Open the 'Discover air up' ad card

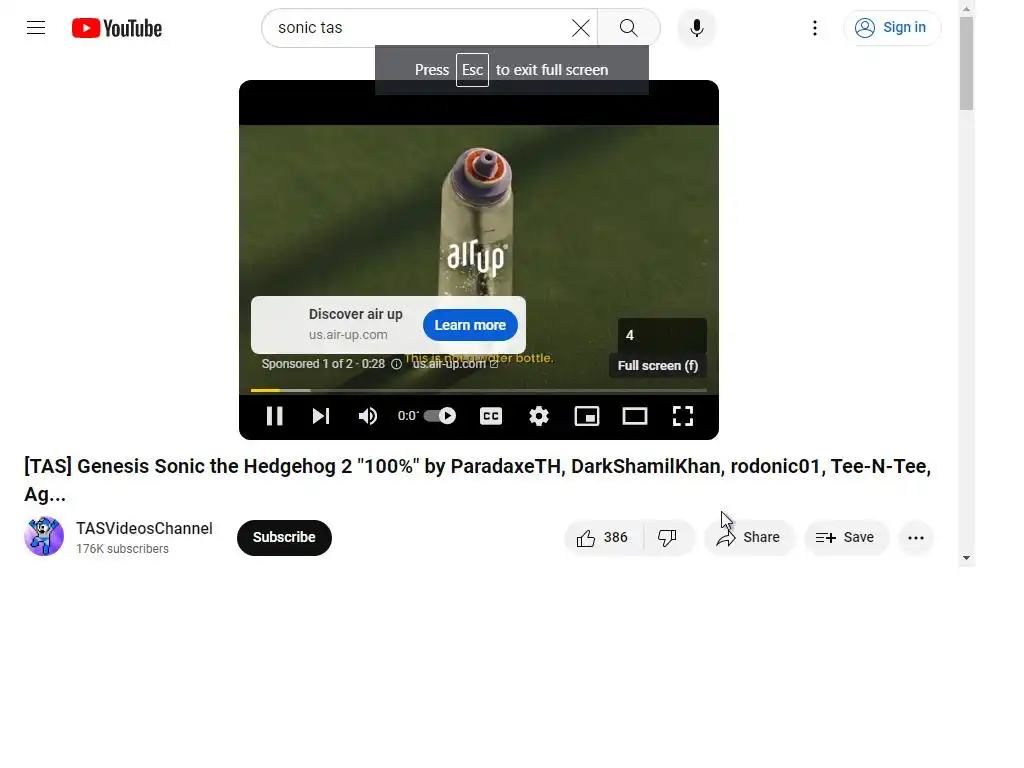click(388, 325)
